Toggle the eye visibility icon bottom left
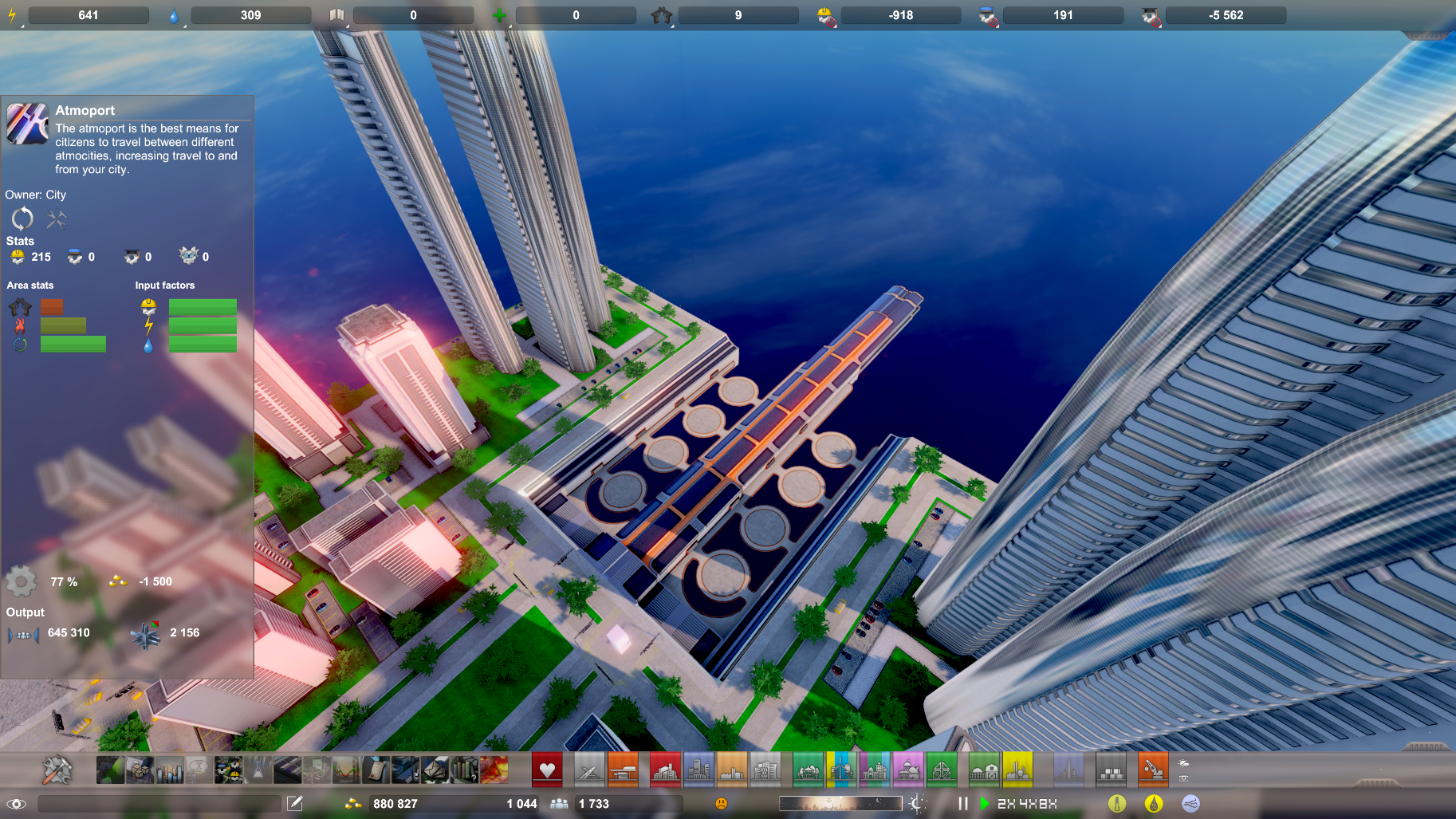The image size is (1456, 819). click(x=17, y=804)
